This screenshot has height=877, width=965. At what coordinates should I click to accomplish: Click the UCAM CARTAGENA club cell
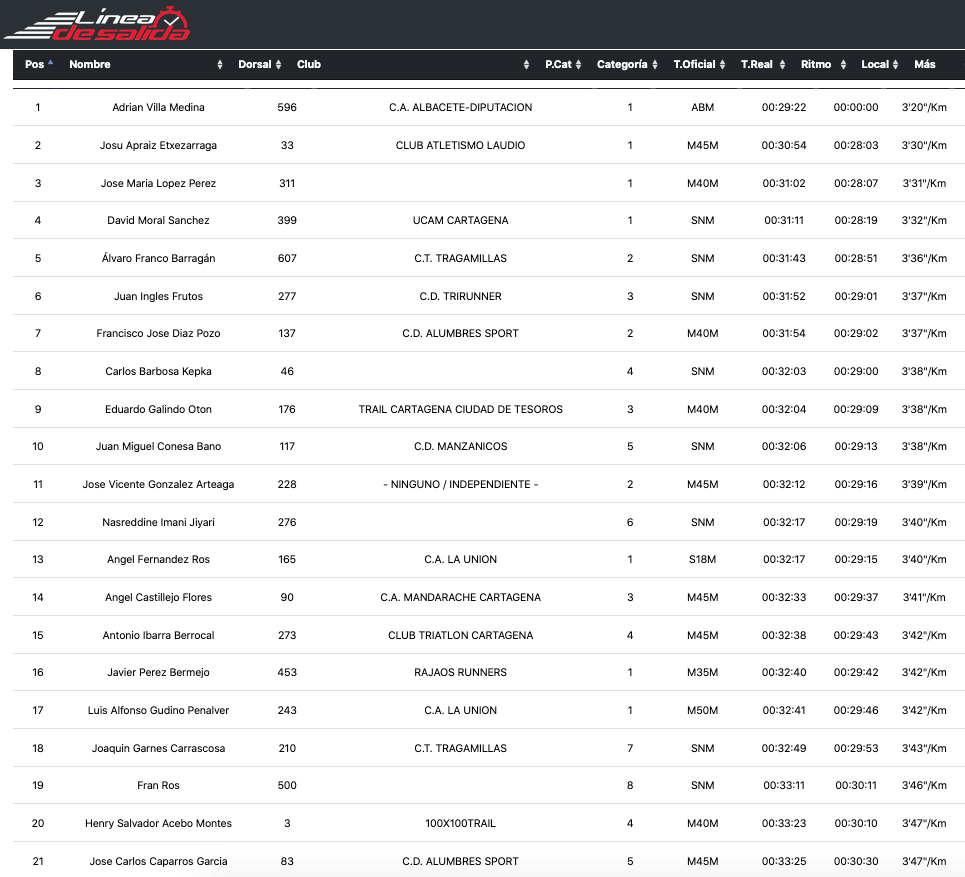click(460, 221)
